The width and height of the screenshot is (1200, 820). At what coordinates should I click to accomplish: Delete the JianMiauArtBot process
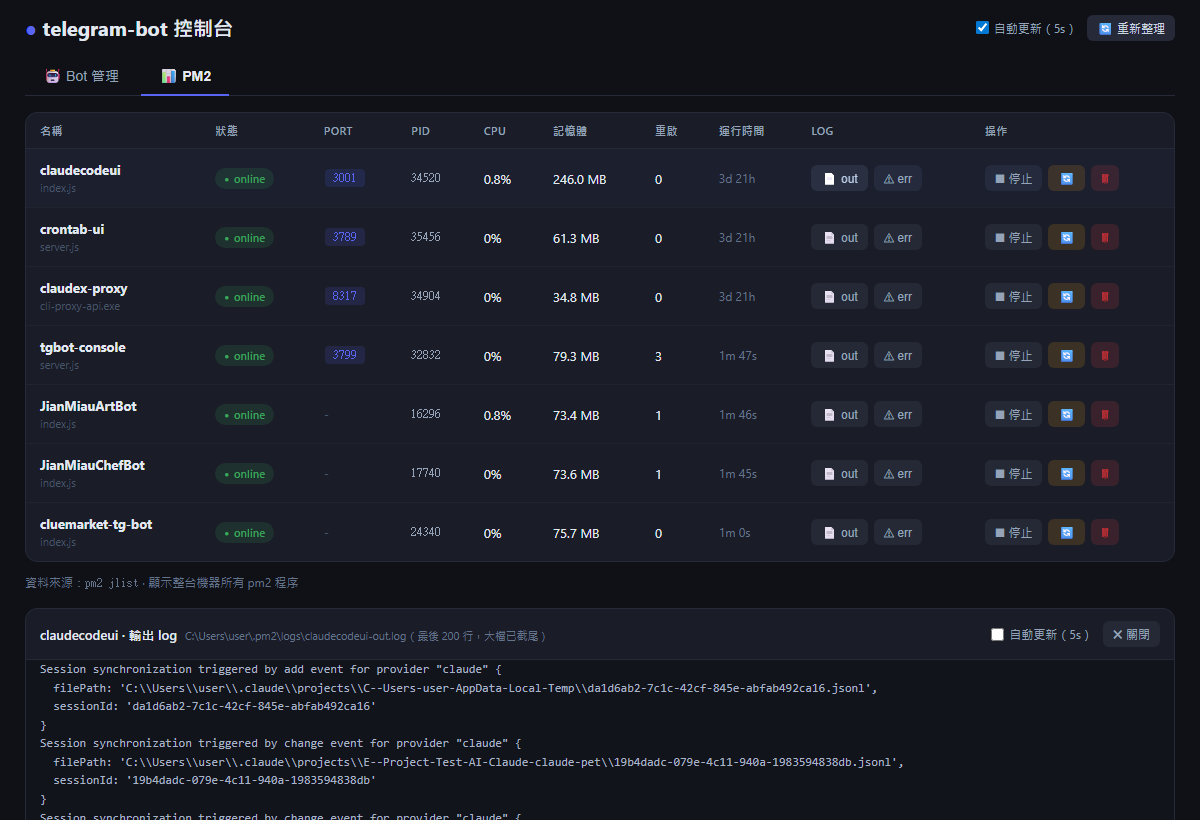click(1105, 415)
